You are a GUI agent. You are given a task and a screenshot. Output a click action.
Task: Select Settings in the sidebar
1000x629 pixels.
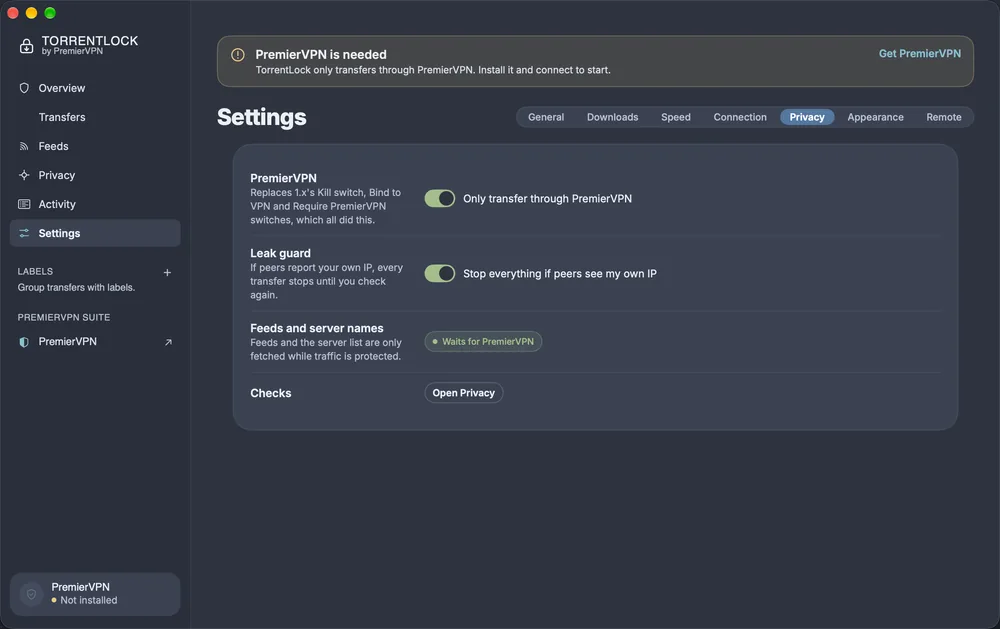(x=95, y=233)
